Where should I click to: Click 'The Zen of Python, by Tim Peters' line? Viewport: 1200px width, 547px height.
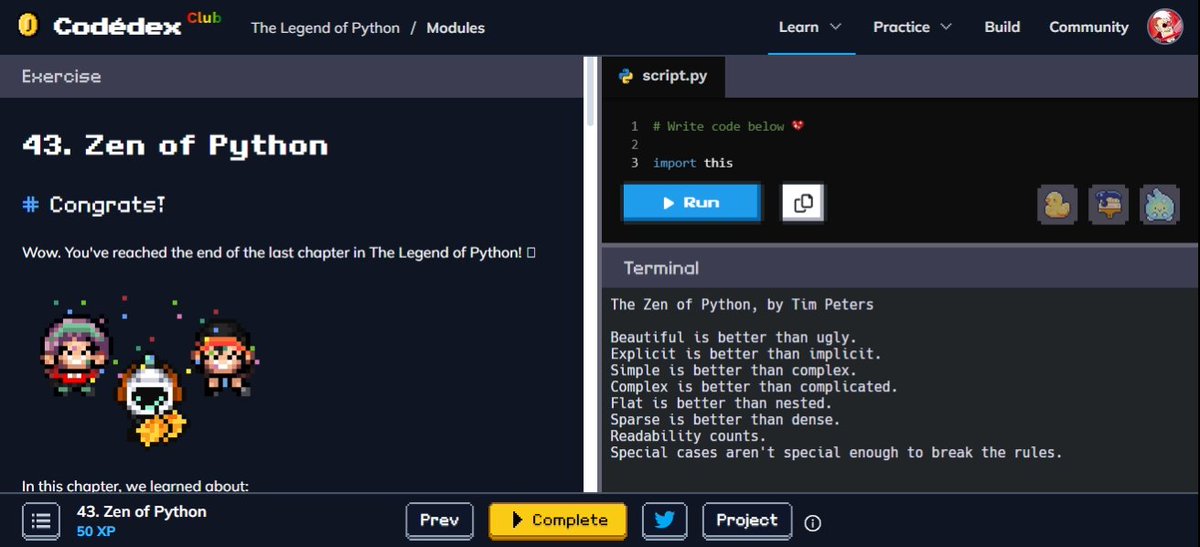[742, 304]
